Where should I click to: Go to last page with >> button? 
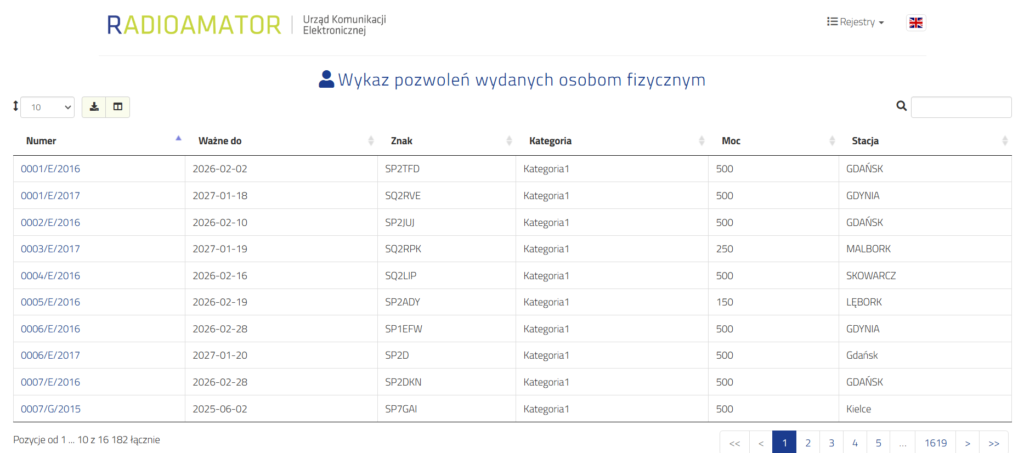994,443
